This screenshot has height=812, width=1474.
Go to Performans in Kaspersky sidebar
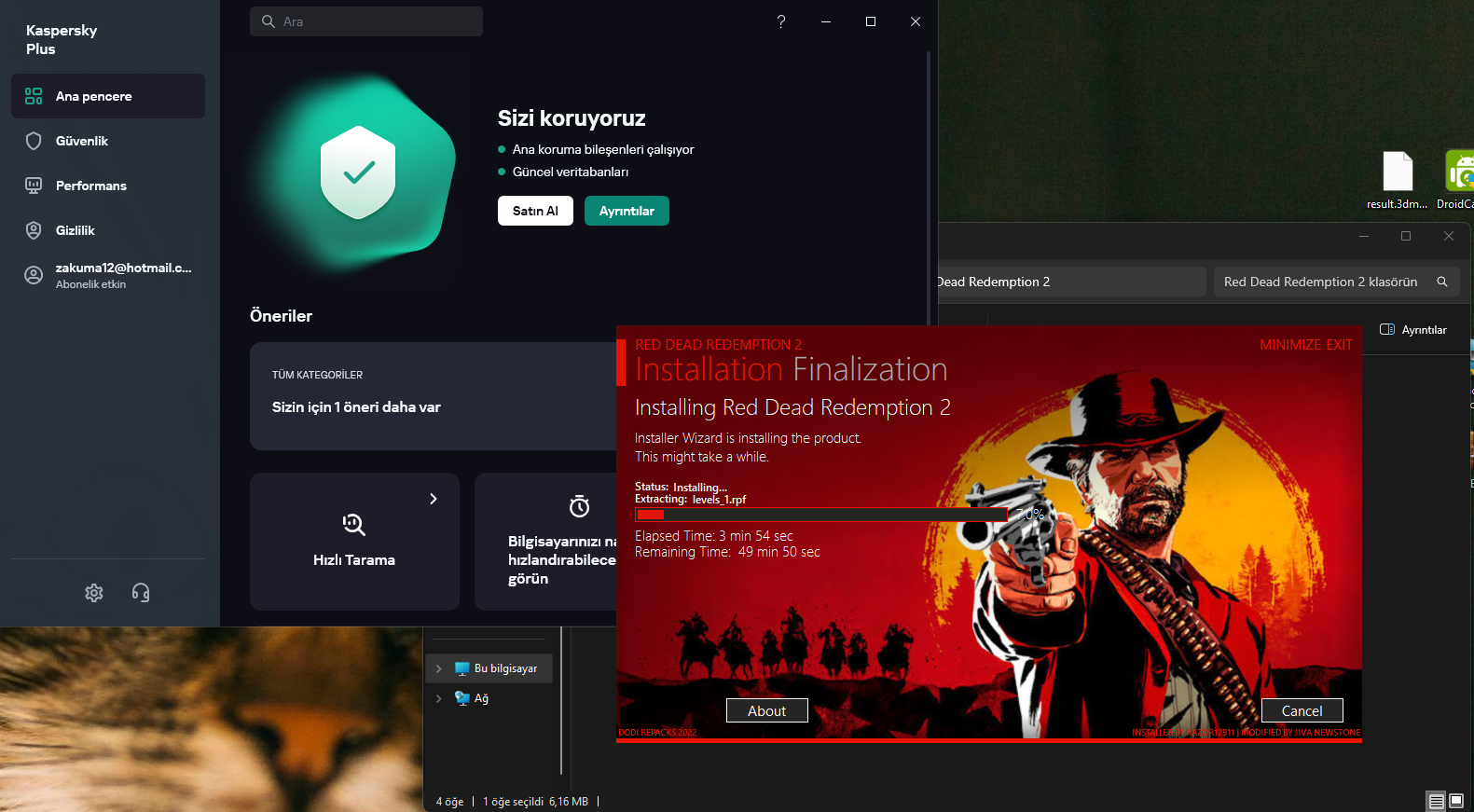pos(108,186)
